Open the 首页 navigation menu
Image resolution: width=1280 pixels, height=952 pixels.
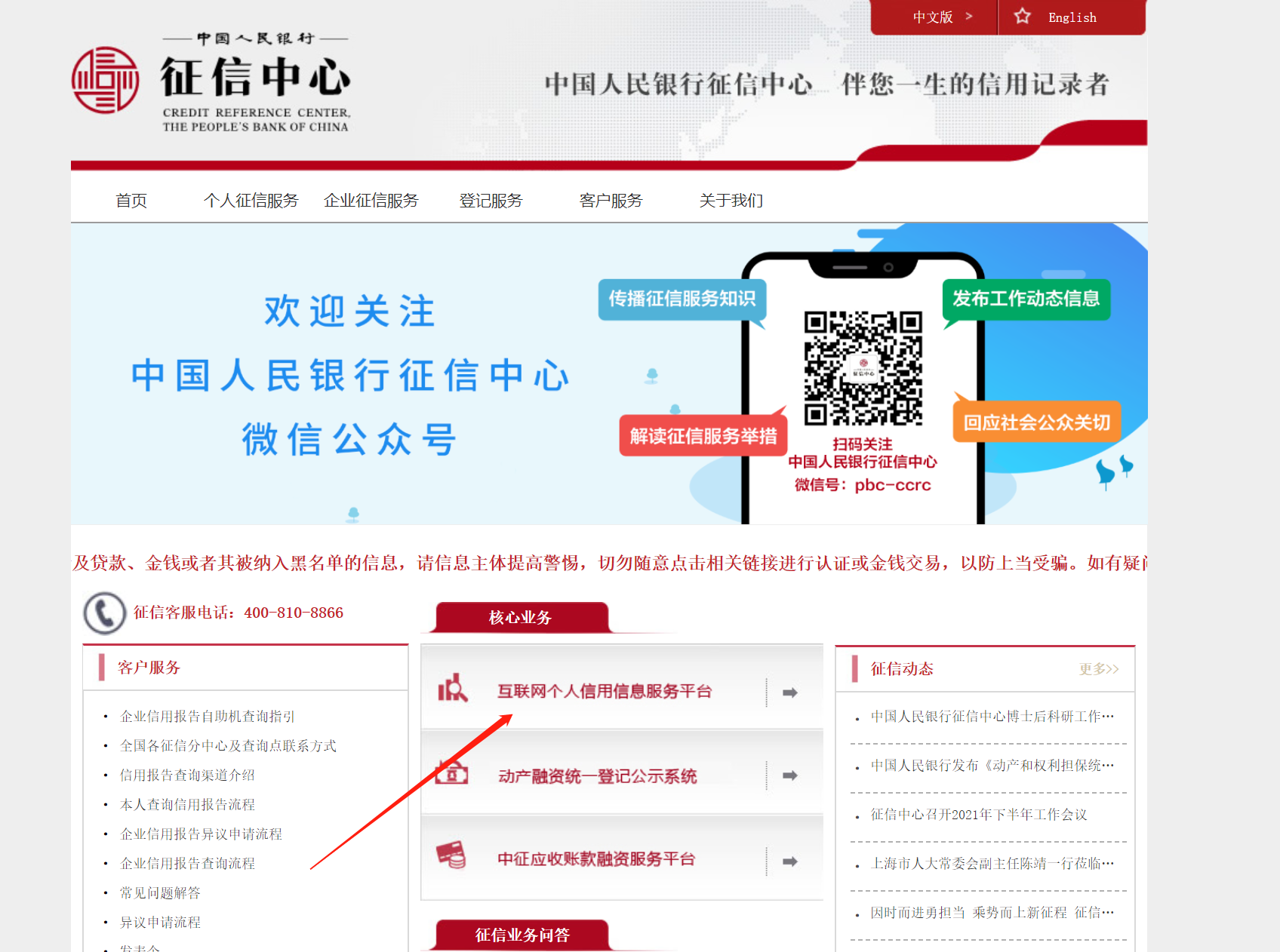pos(131,201)
